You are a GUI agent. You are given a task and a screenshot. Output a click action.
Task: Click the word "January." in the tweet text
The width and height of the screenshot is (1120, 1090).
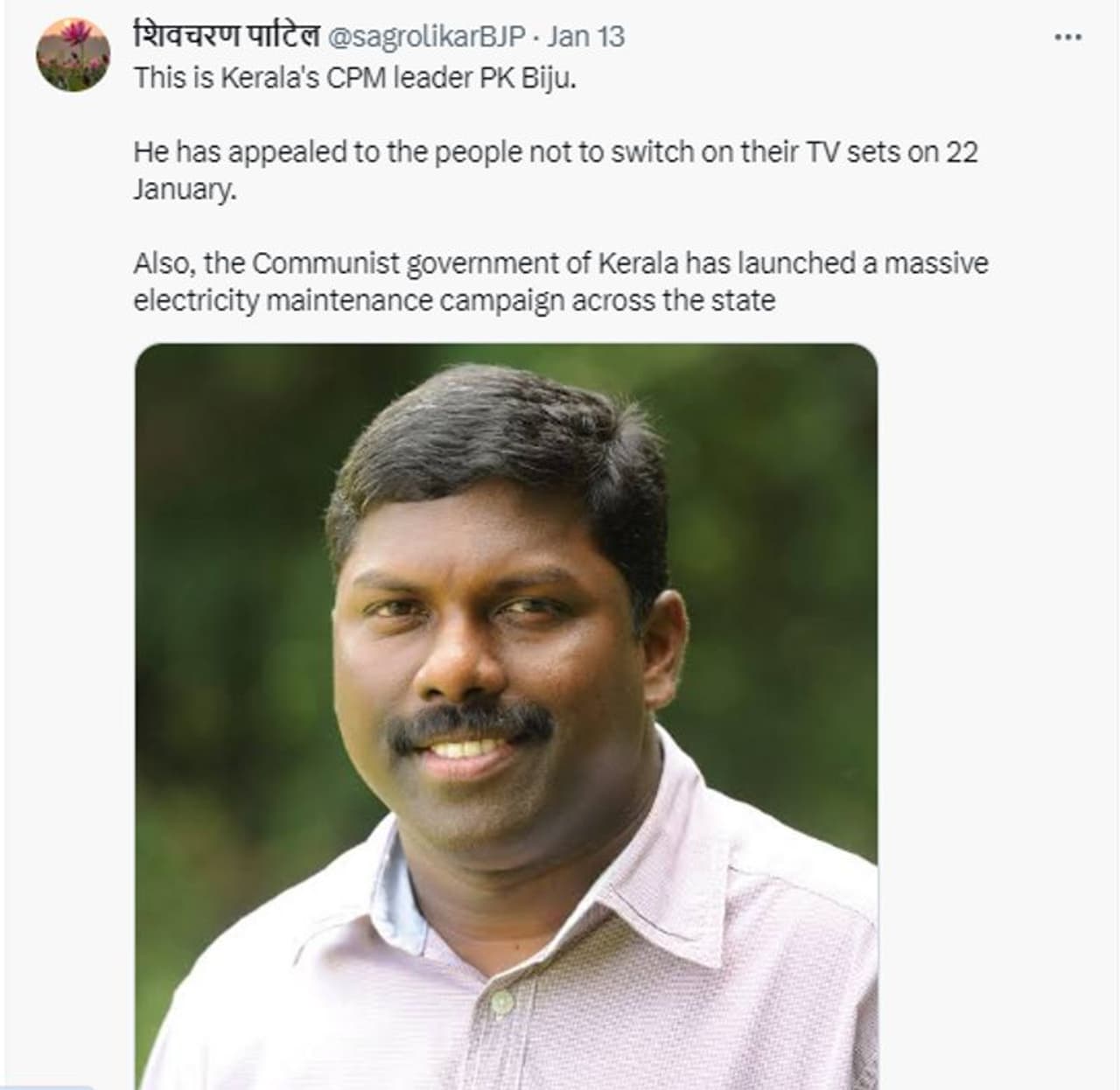tap(185, 189)
